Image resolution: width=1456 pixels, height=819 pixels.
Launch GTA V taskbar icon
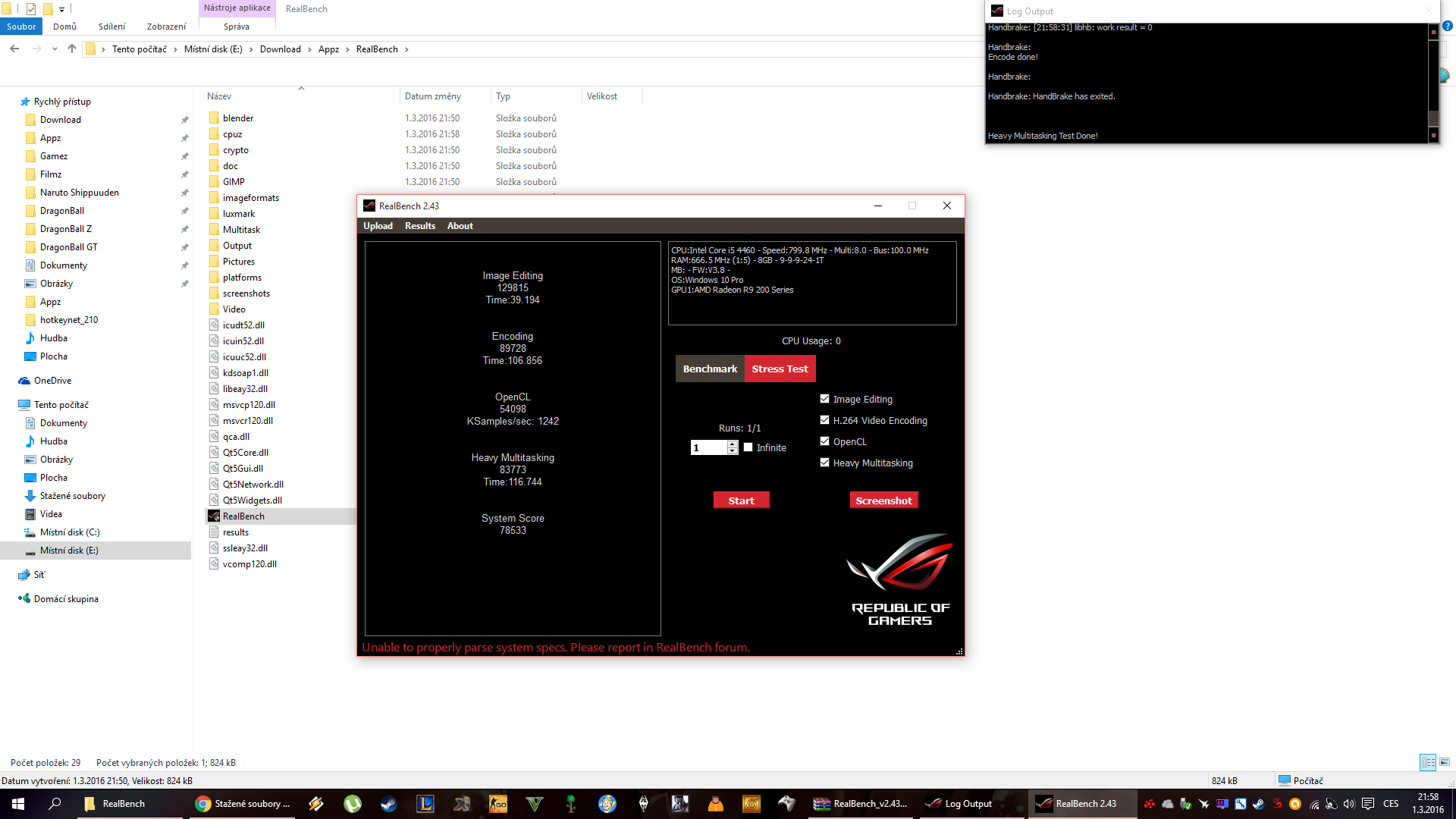tap(535, 804)
